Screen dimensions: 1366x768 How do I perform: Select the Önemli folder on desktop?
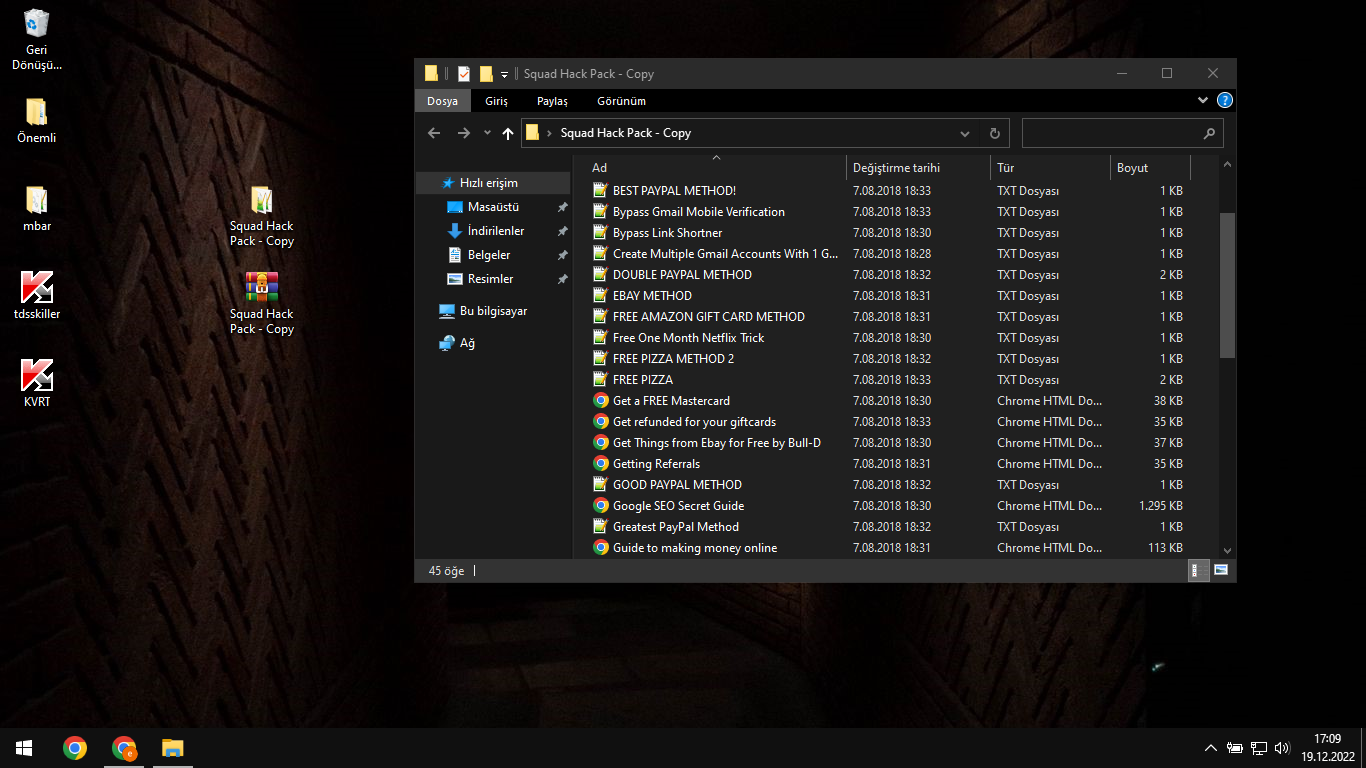(37, 120)
